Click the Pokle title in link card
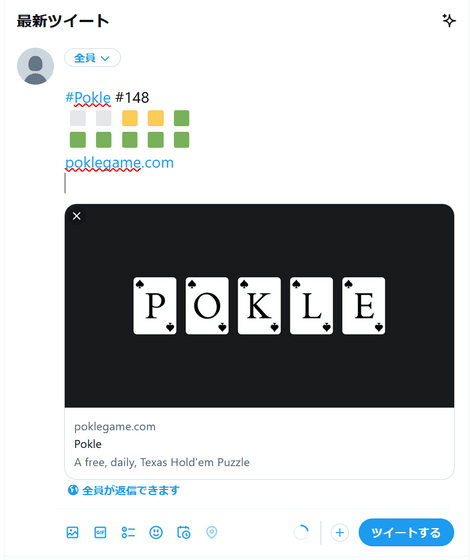The width and height of the screenshot is (470, 560). click(x=88, y=444)
